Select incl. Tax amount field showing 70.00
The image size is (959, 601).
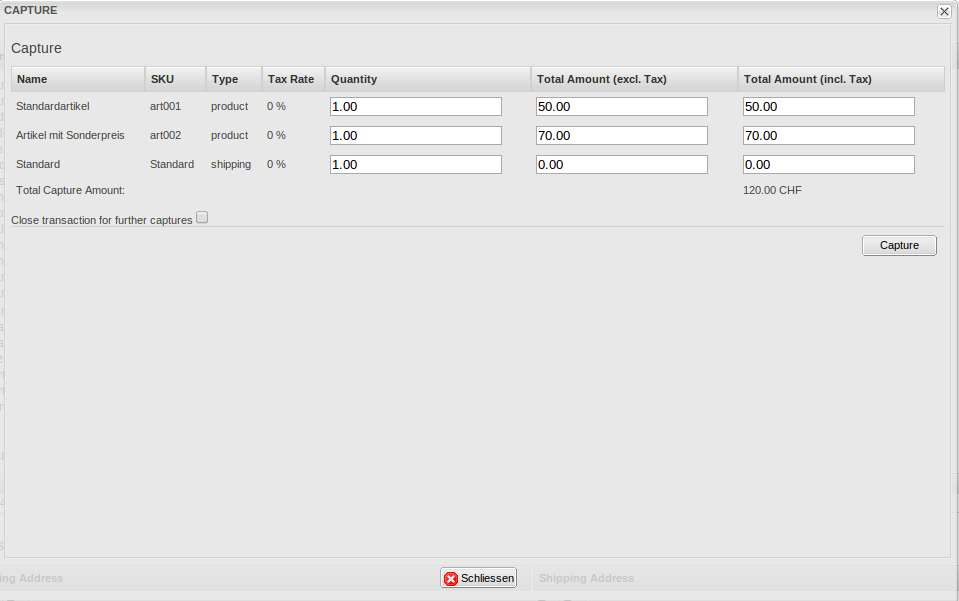click(828, 136)
